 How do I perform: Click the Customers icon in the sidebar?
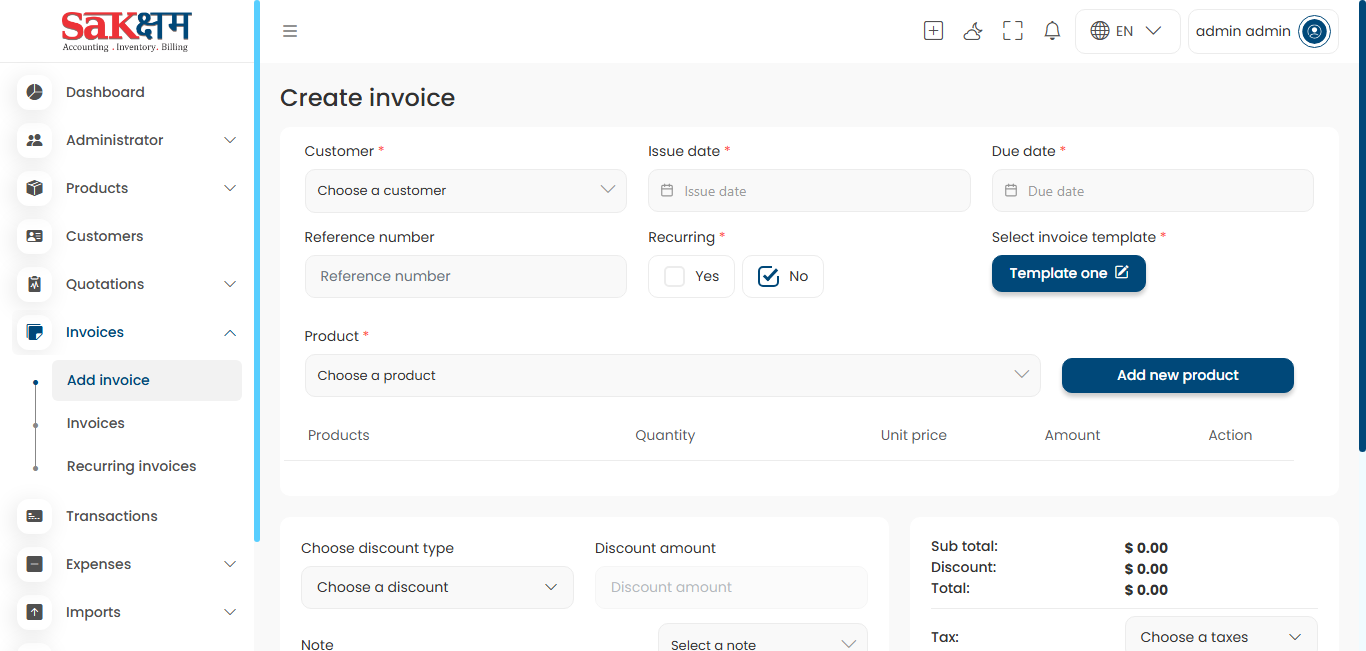pos(34,235)
